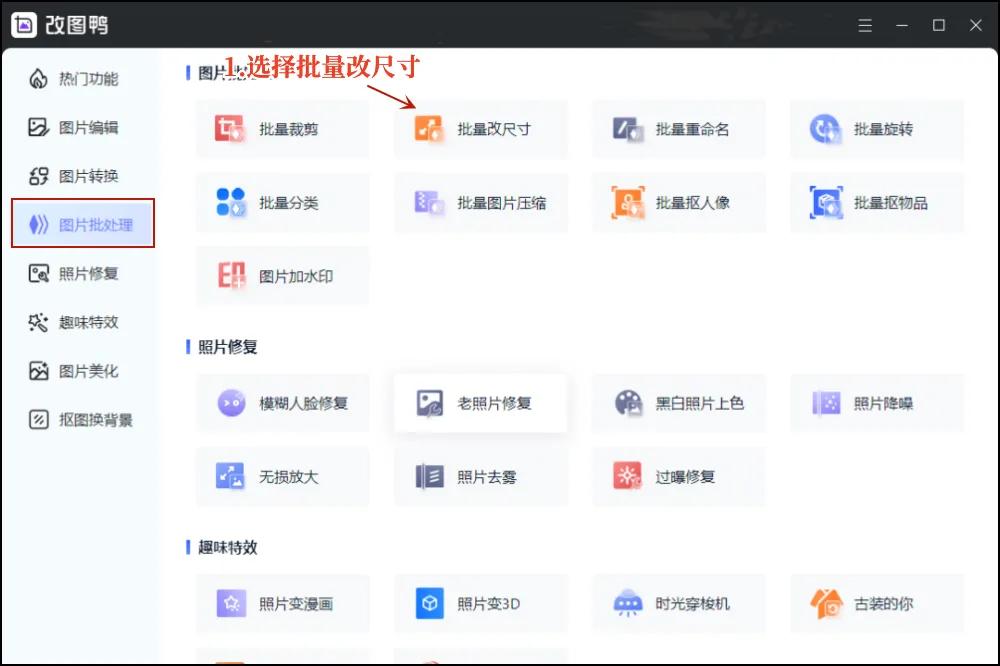Open the 改图鸭 app logo icon
This screenshot has height=666, width=1000.
coord(22,24)
